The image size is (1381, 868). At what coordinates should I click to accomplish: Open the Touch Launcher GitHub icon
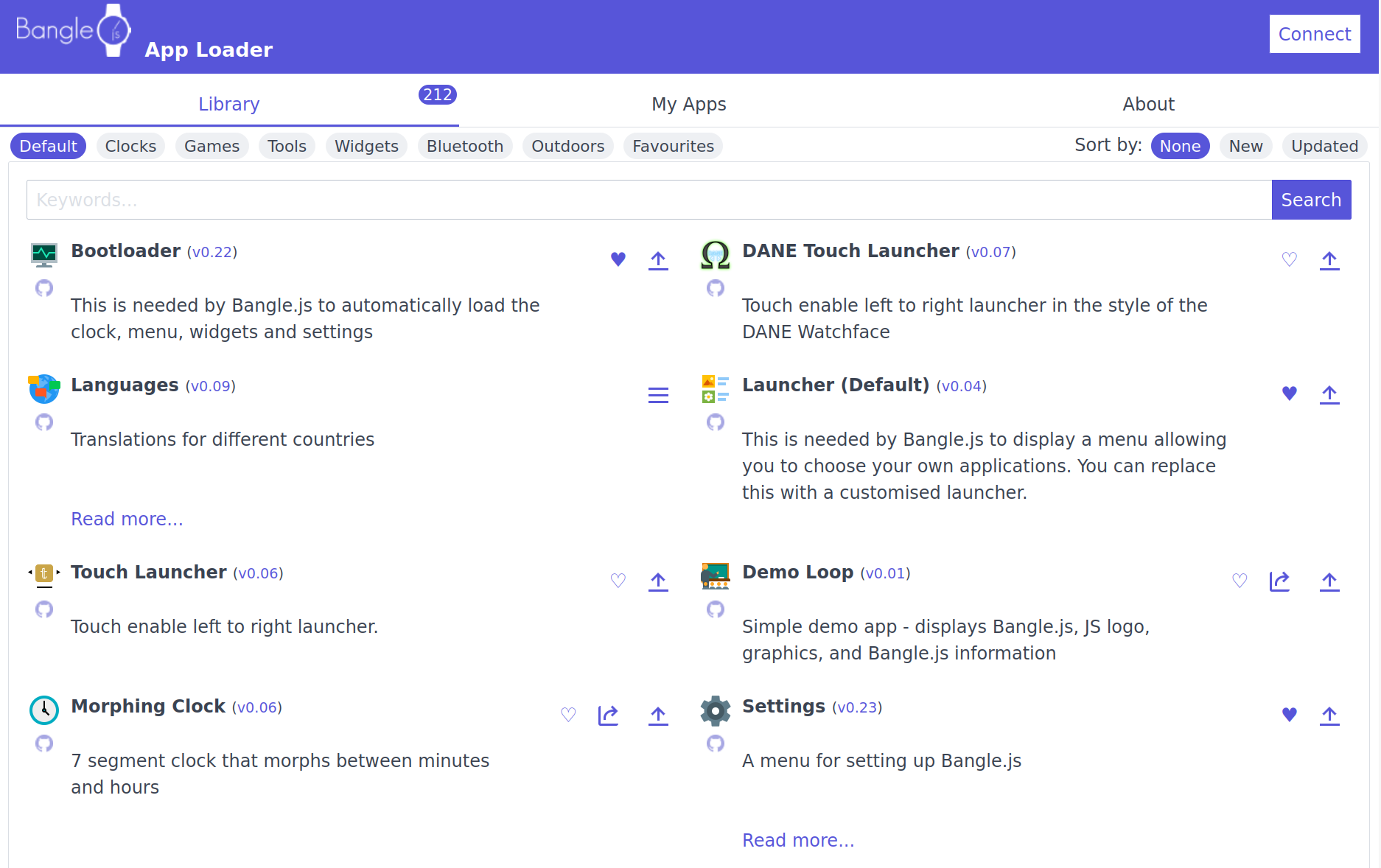click(x=44, y=609)
